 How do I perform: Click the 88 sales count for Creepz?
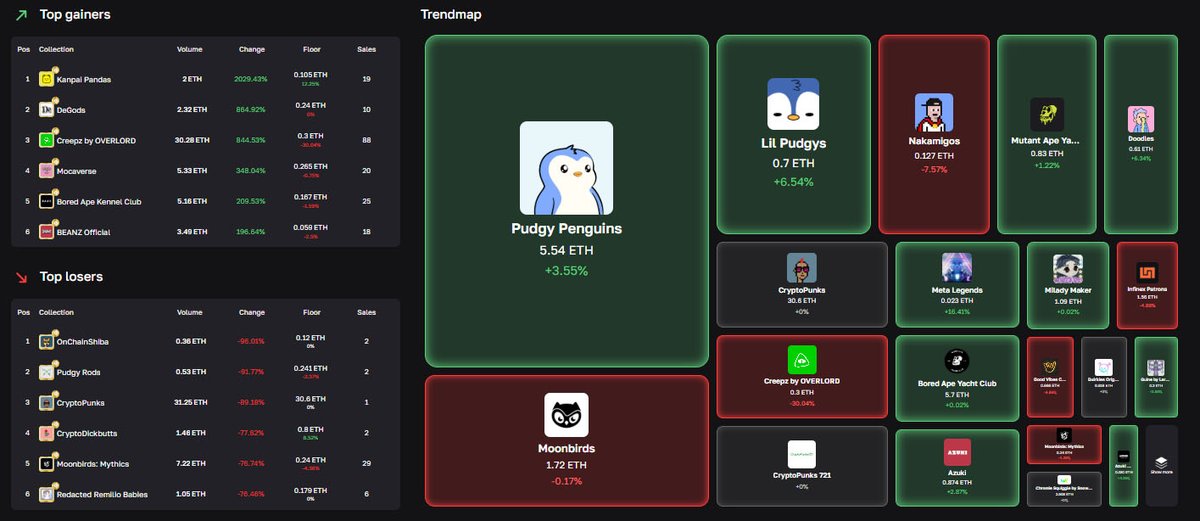[x=367, y=141]
